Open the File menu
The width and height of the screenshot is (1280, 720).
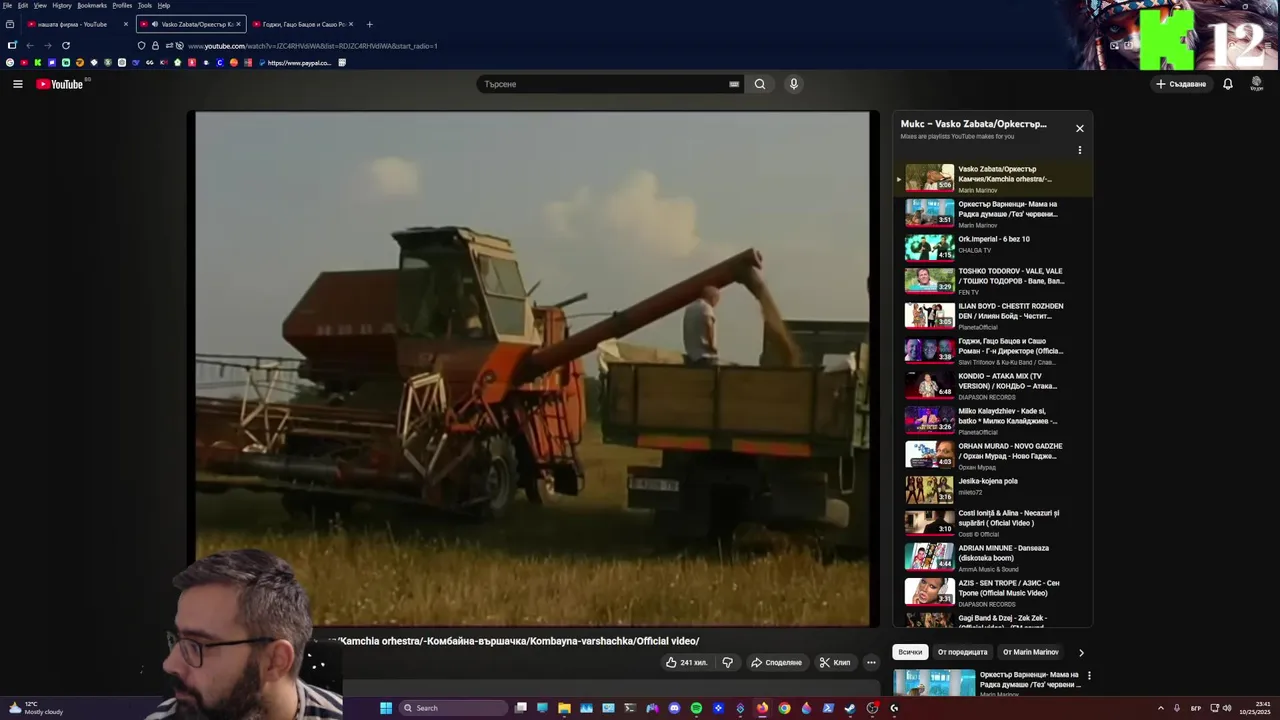click(x=8, y=5)
